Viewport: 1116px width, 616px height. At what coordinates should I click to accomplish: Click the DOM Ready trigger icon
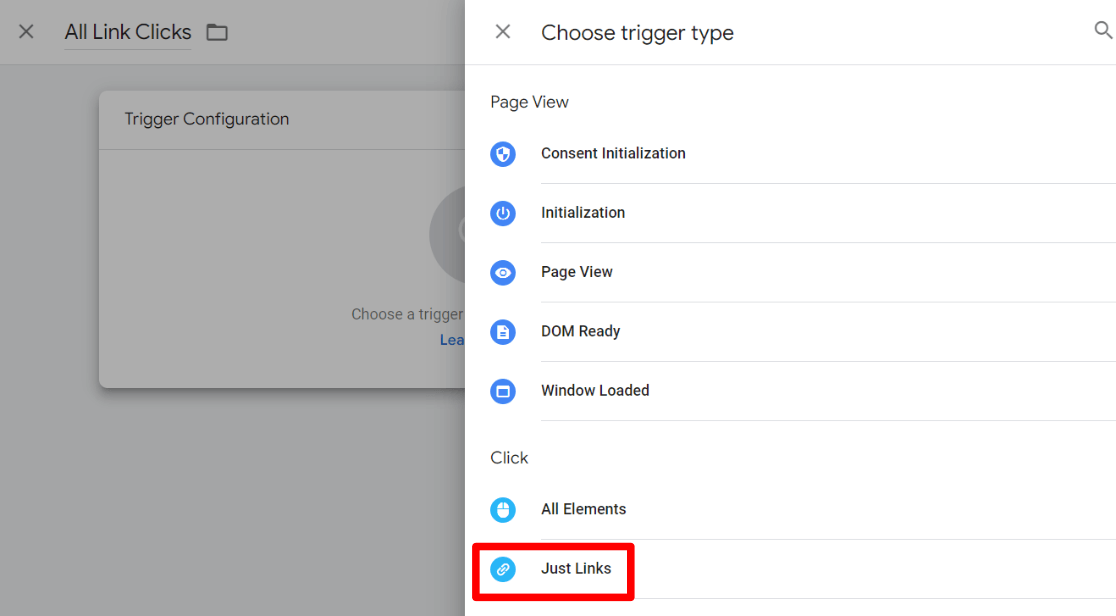tap(503, 331)
